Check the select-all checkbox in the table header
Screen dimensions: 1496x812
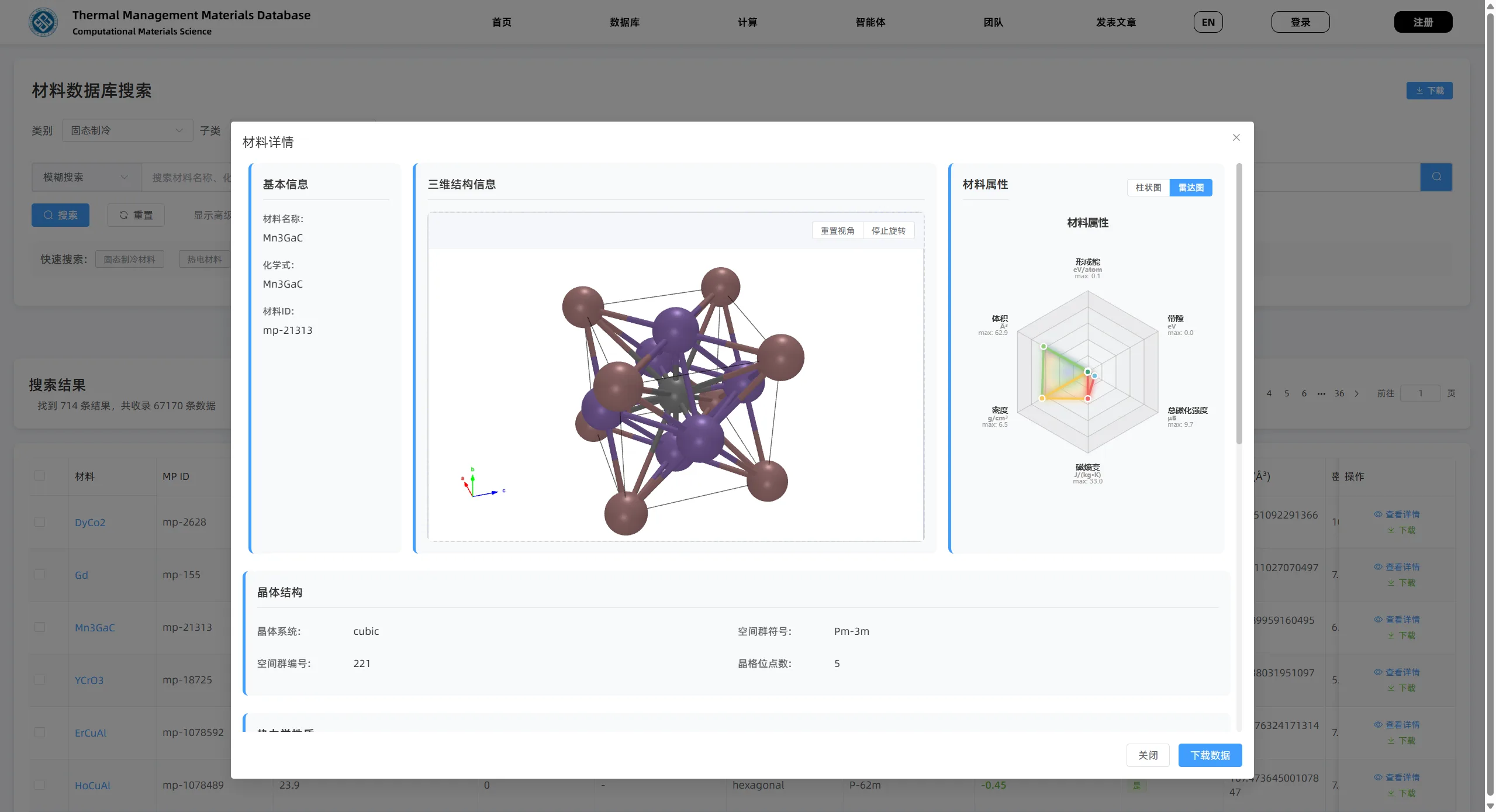pos(39,475)
